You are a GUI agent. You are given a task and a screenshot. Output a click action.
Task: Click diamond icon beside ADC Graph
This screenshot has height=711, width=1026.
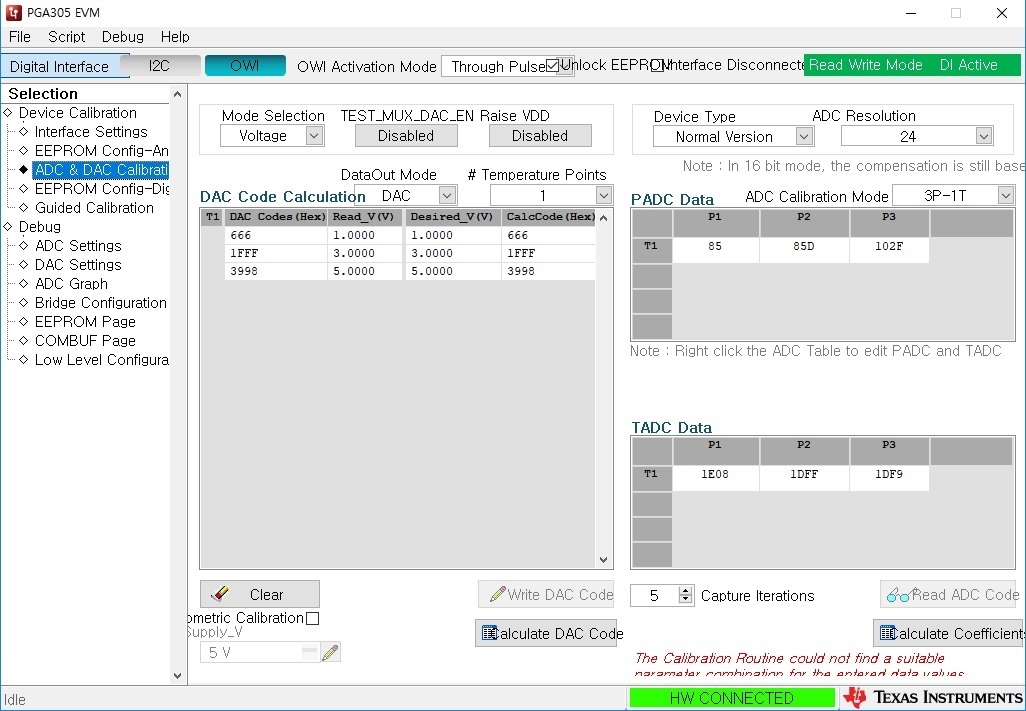click(24, 283)
